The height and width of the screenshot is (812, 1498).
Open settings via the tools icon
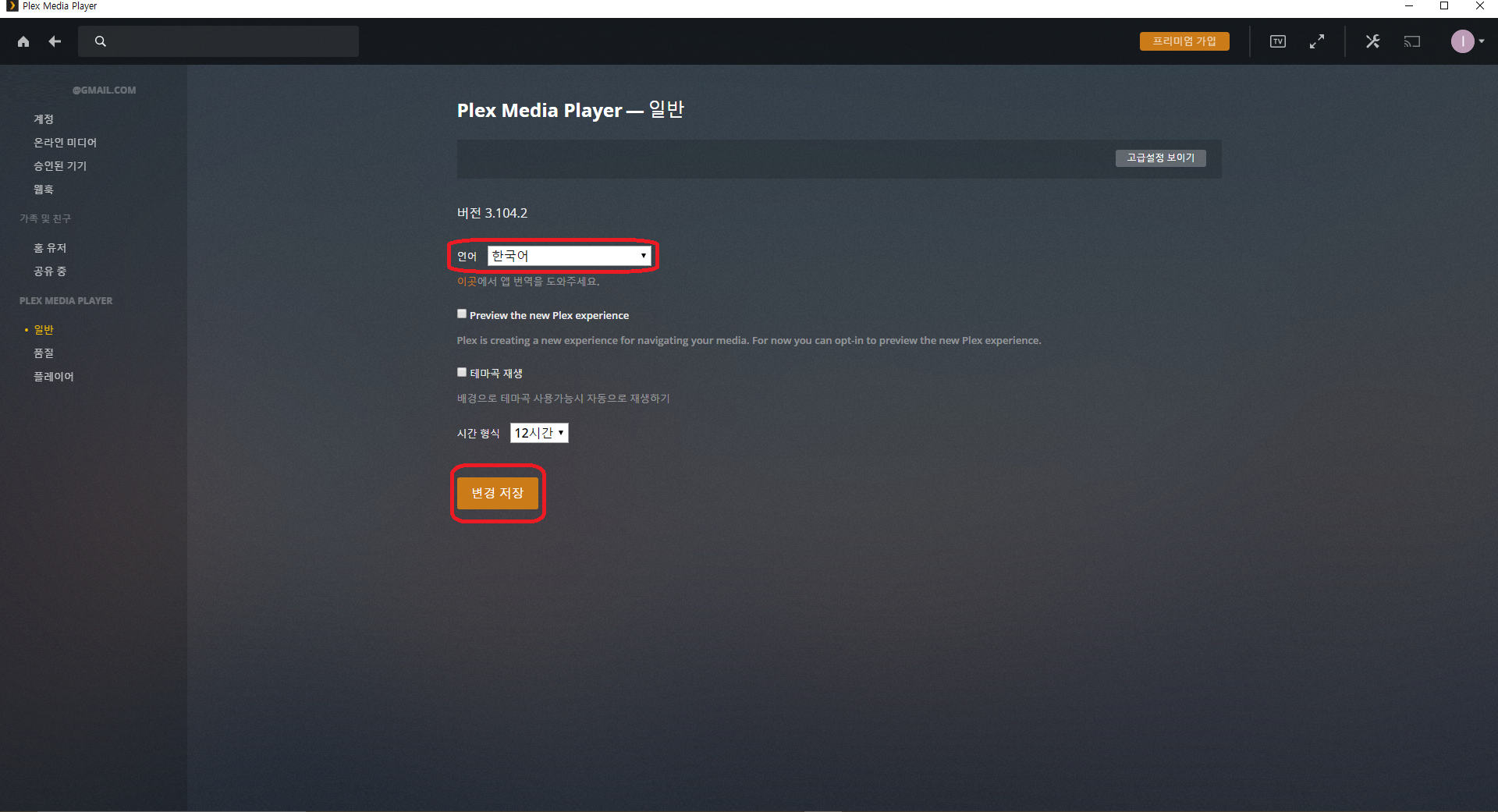point(1373,41)
